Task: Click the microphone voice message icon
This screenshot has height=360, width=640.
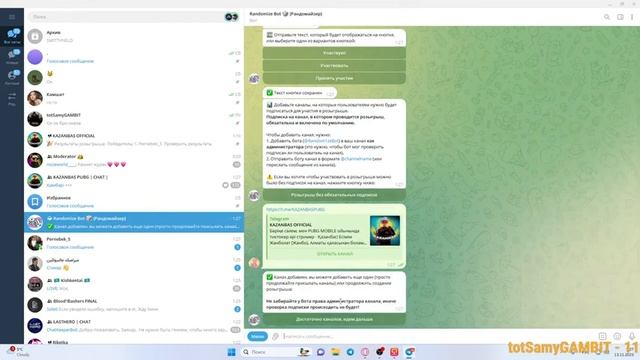Action: [x=632, y=336]
